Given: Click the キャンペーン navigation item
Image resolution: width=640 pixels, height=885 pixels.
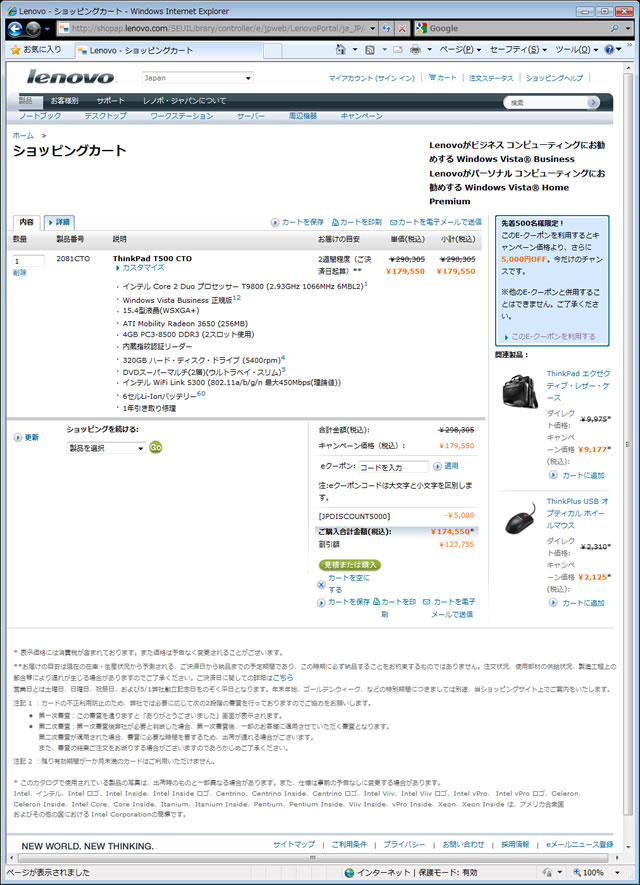Looking at the screenshot, I should (x=362, y=116).
